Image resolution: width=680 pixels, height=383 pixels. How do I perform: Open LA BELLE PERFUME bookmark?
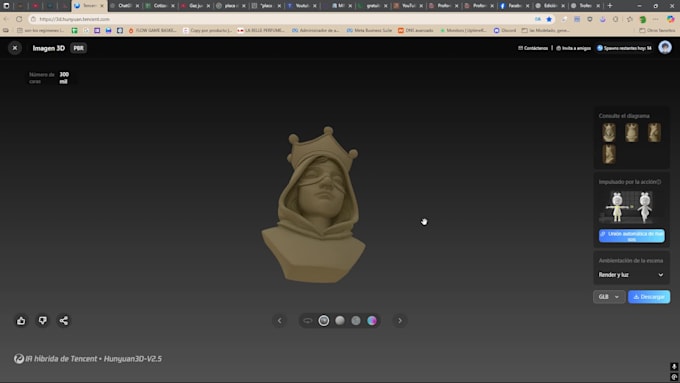point(261,30)
